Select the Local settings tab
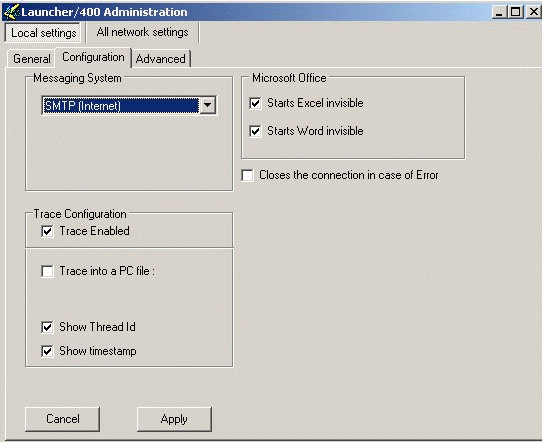 43,33
